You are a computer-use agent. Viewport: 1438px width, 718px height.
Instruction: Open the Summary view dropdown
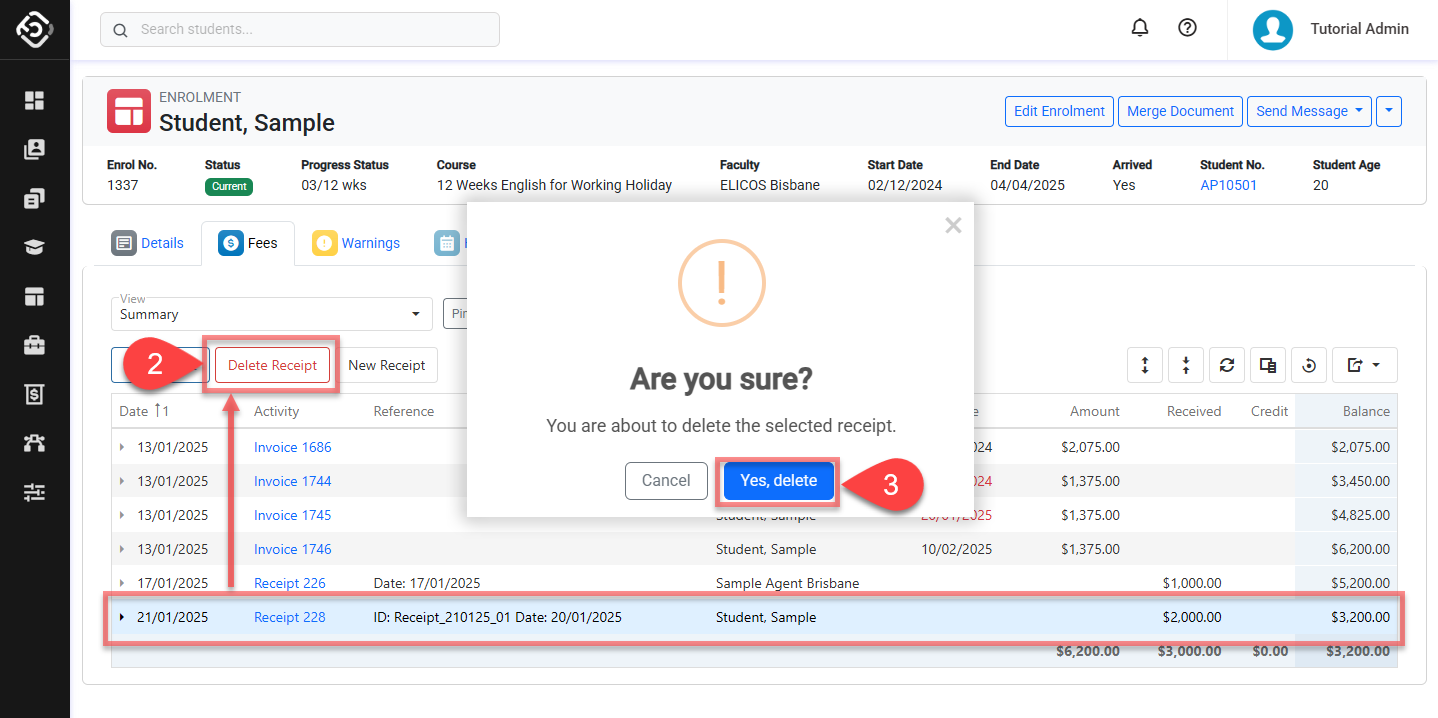click(271, 314)
